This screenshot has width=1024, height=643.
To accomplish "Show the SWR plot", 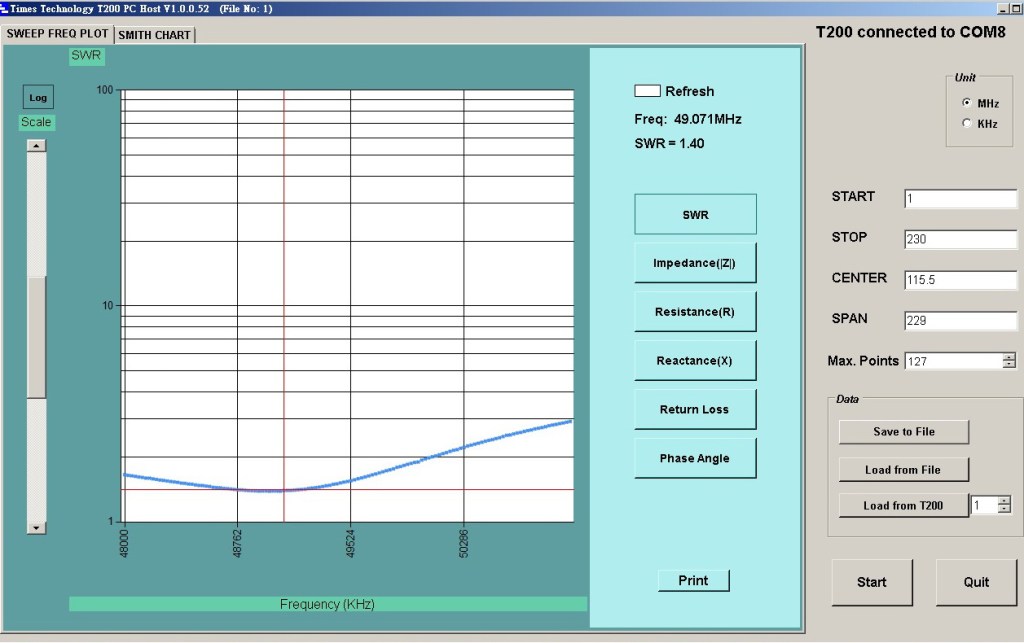I will [x=695, y=214].
